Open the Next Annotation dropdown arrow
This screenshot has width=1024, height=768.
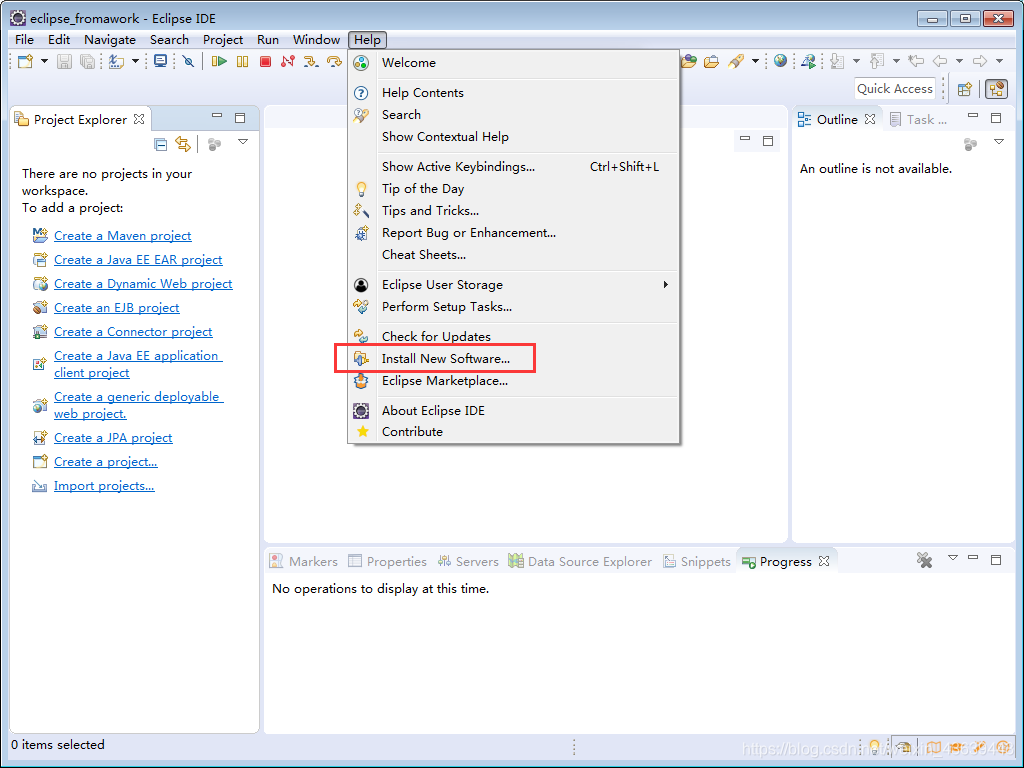856,61
